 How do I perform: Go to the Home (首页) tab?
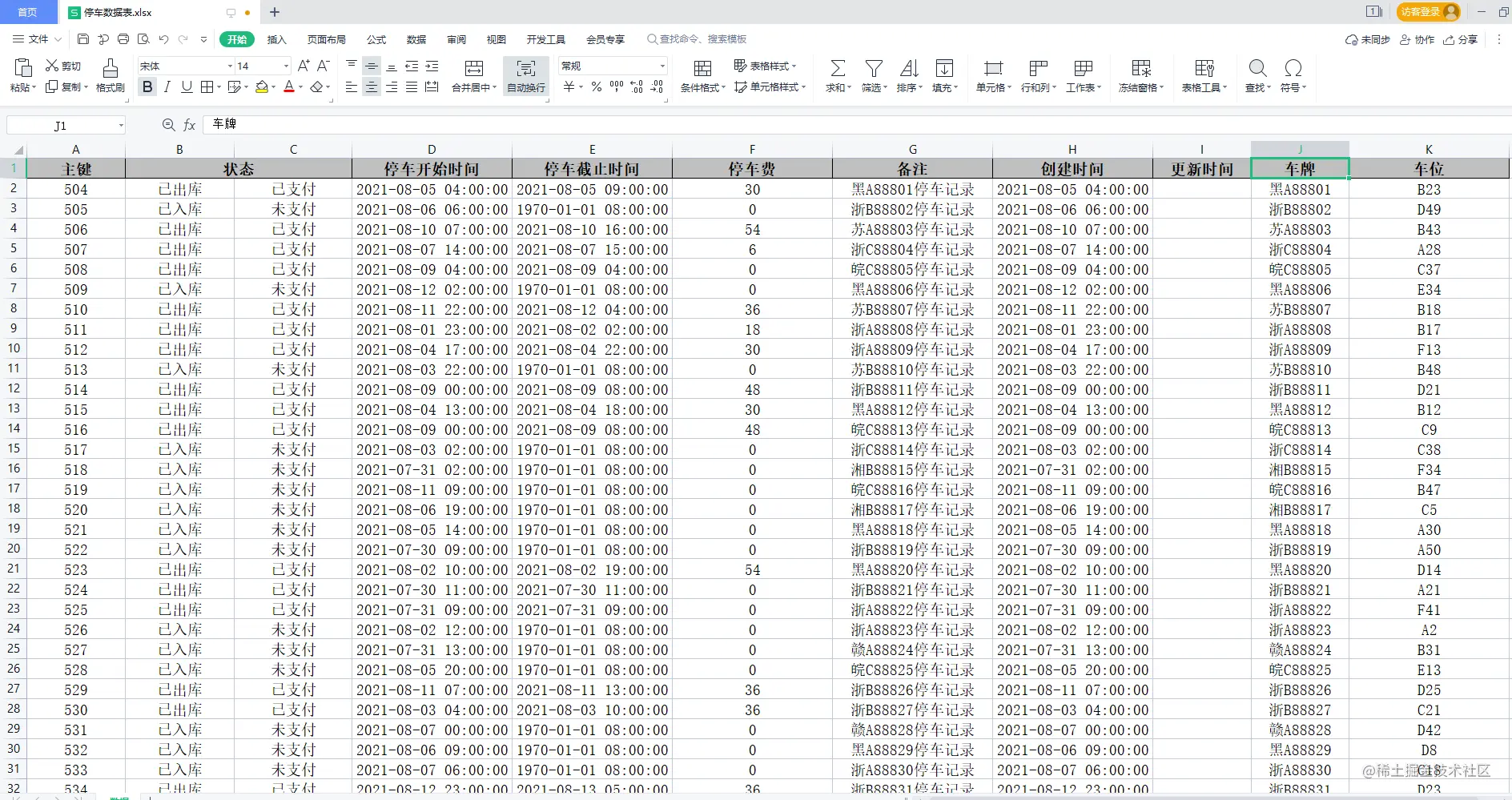pyautogui.click(x=28, y=12)
